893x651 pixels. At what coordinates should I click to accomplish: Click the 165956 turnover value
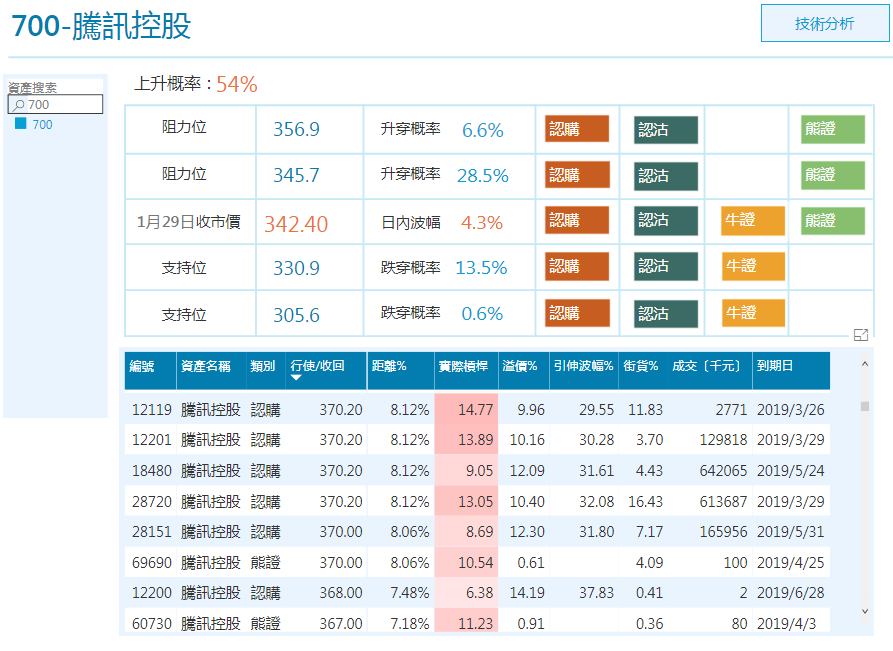[x=723, y=532]
